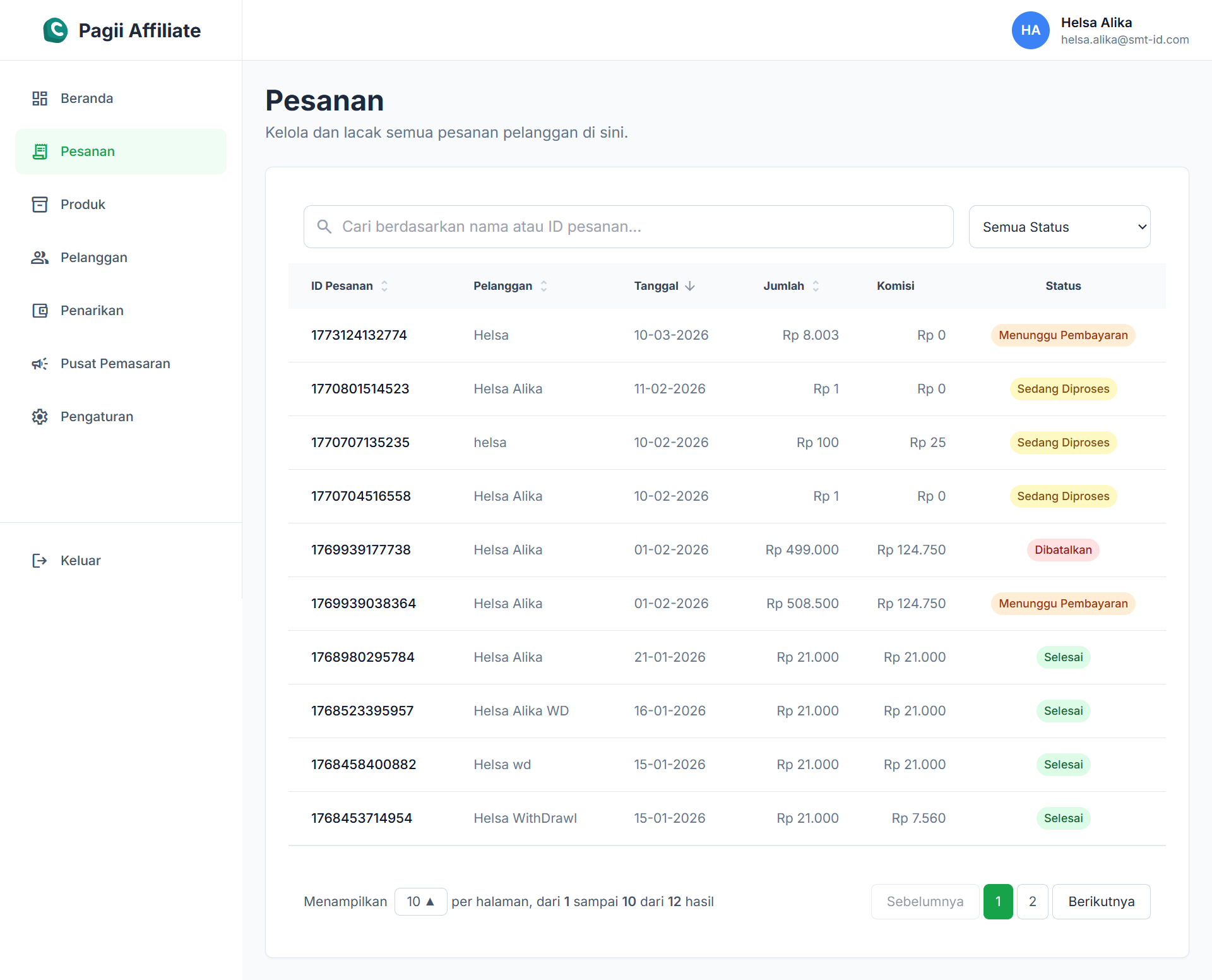Go to page 2 of results
Screen dimensions: 1212x980
tap(1032, 902)
